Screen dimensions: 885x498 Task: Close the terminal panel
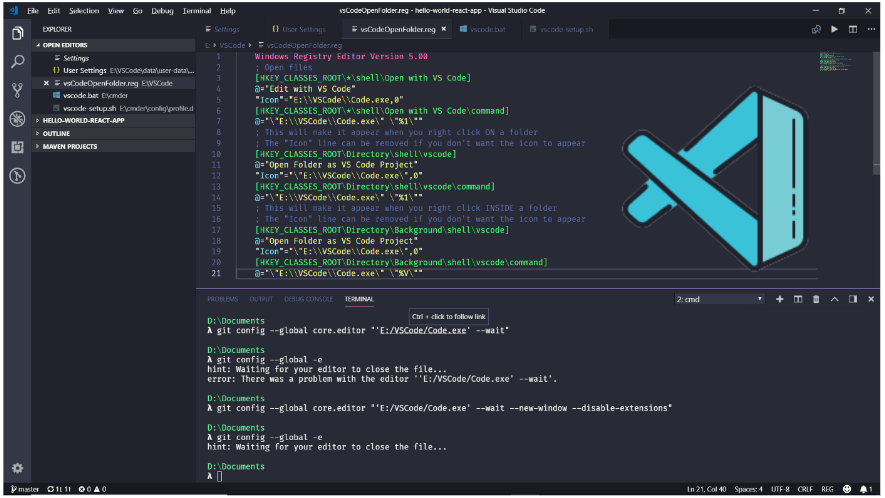point(871,299)
